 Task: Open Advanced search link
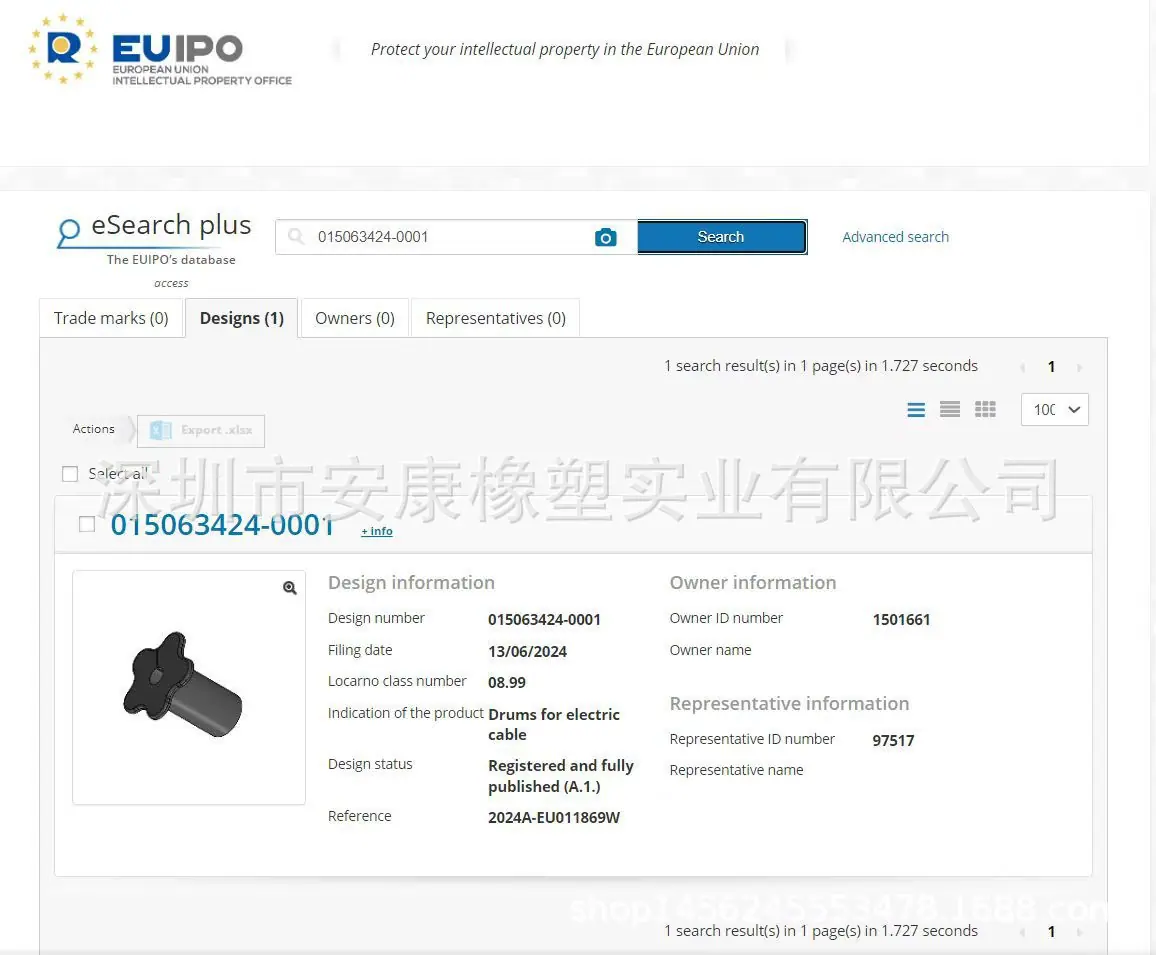coord(895,237)
